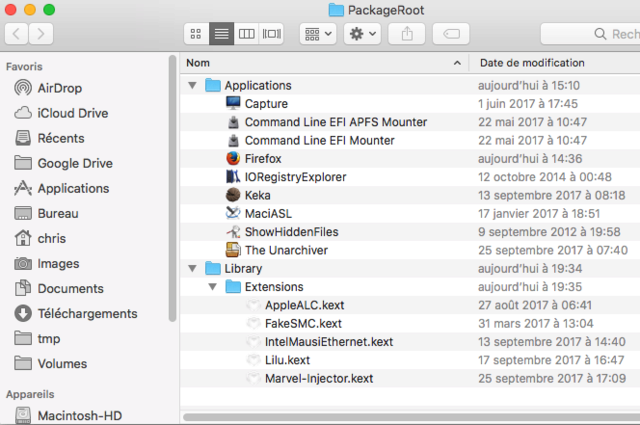
Task: Select the FakeSMC.kext file
Action: click(410, 324)
